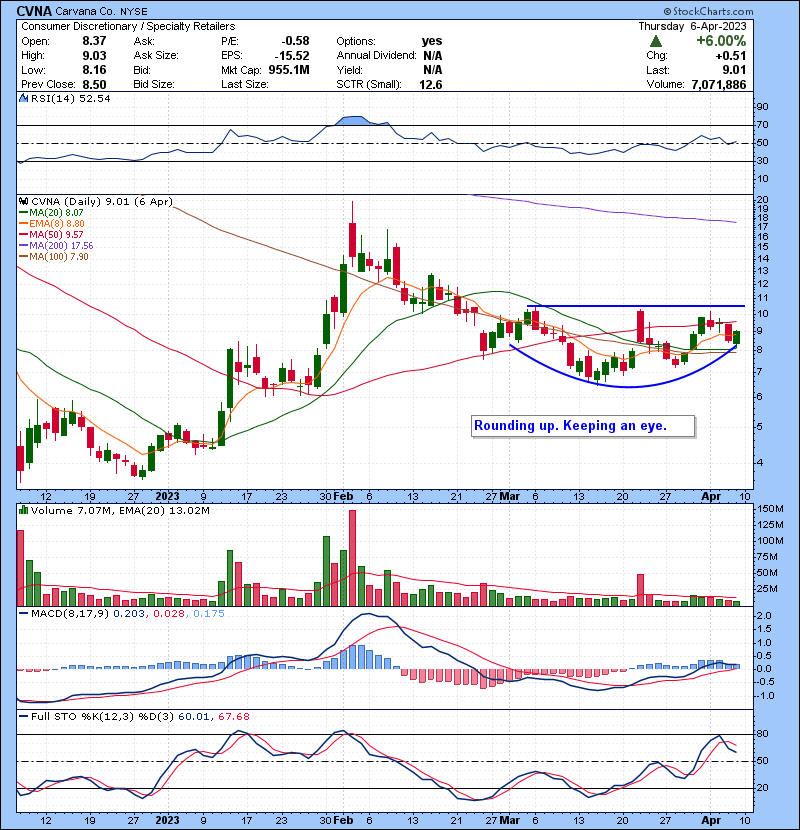The image size is (800, 830).
Task: Click the +6.00% percent change value
Action: pyautogui.click(x=721, y=41)
